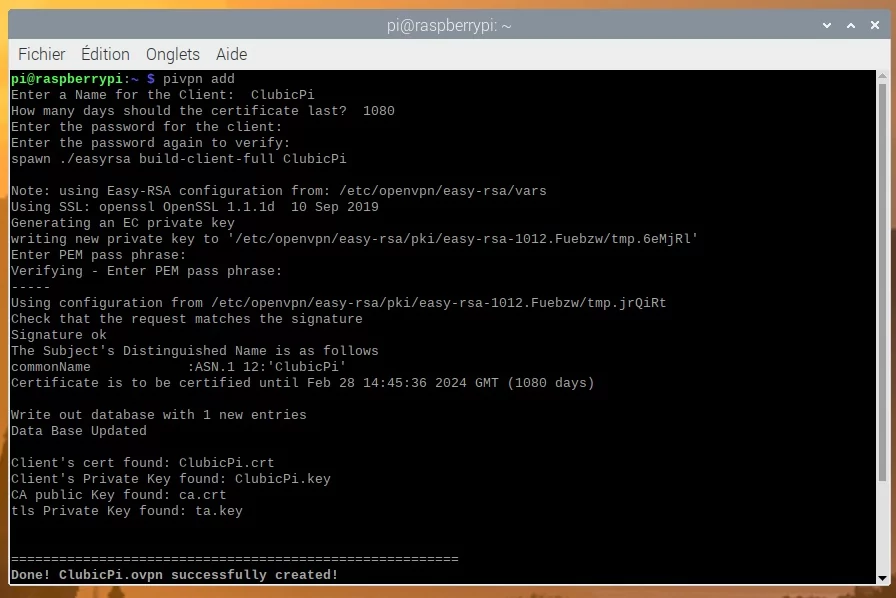Click the line 'Enter the password for the client:'
Screen dimensions: 896x598
(147, 127)
